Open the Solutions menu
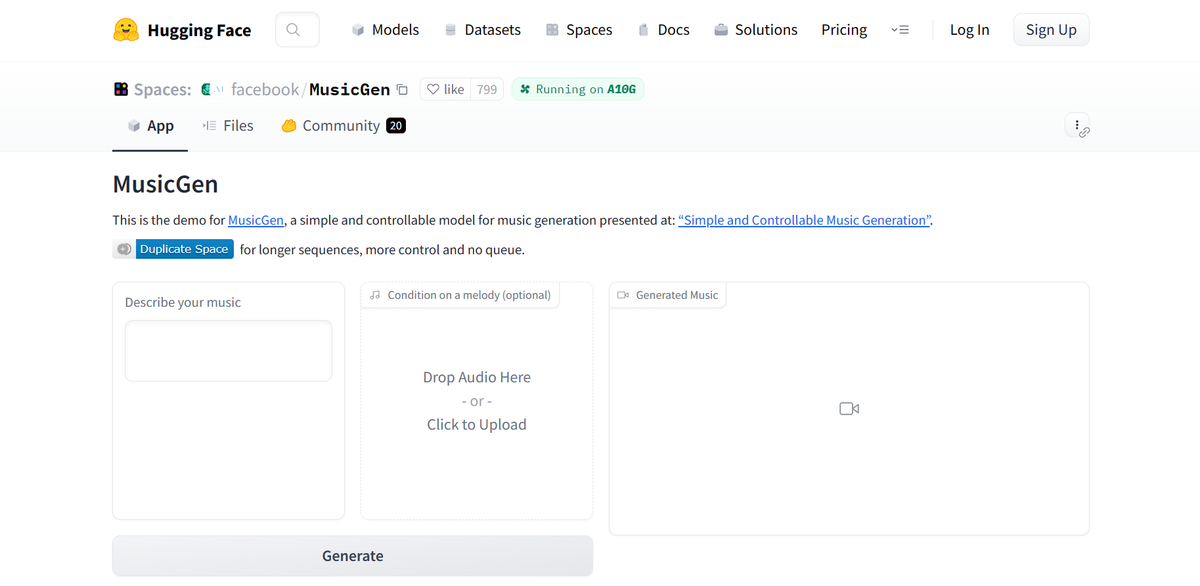The width and height of the screenshot is (1200, 586). pyautogui.click(x=755, y=30)
